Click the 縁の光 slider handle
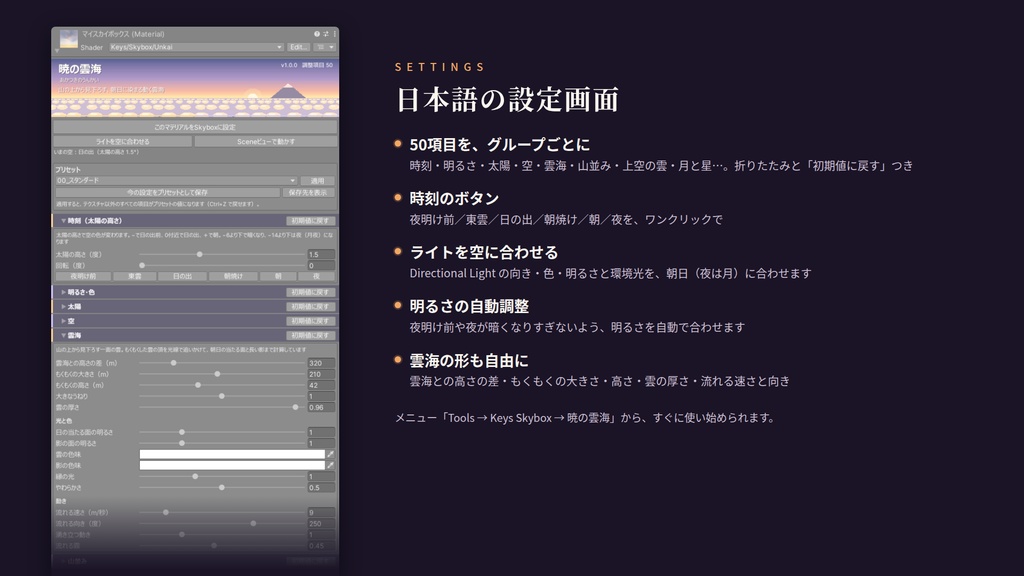This screenshot has width=1024, height=576. 195,477
